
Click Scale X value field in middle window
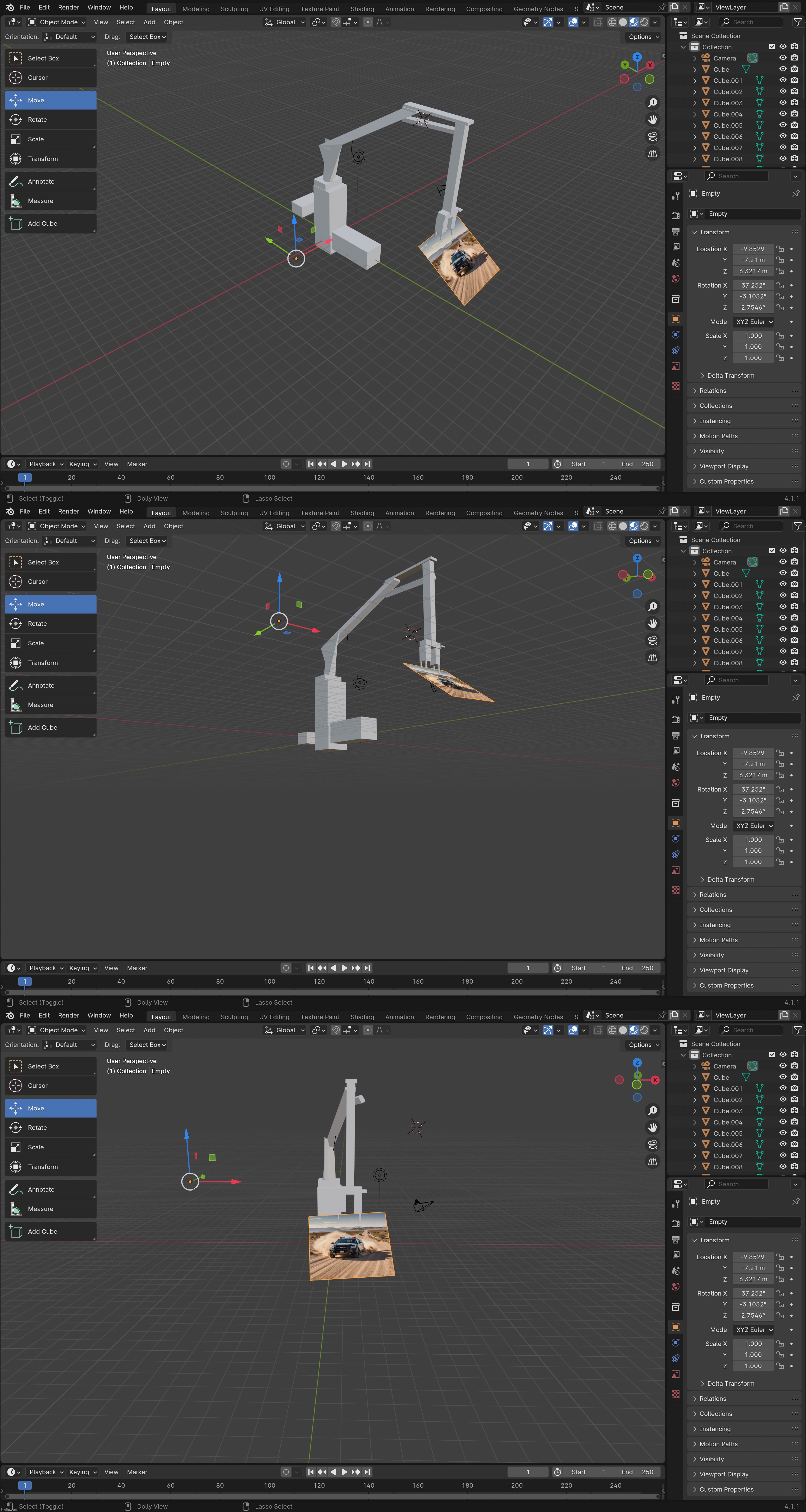754,840
